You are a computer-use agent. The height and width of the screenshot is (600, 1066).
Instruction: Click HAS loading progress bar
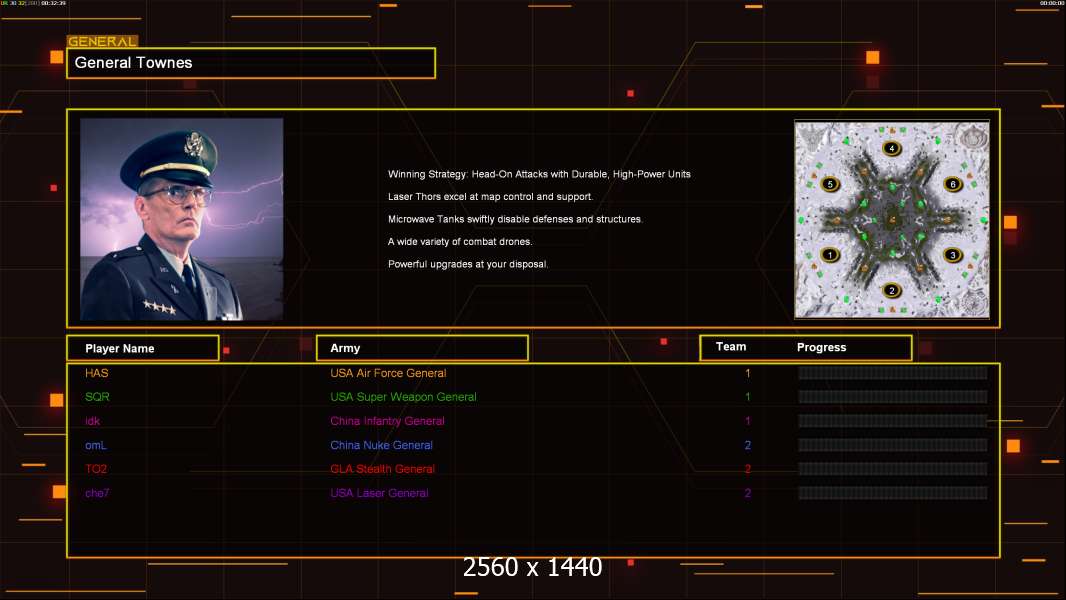tap(893, 372)
